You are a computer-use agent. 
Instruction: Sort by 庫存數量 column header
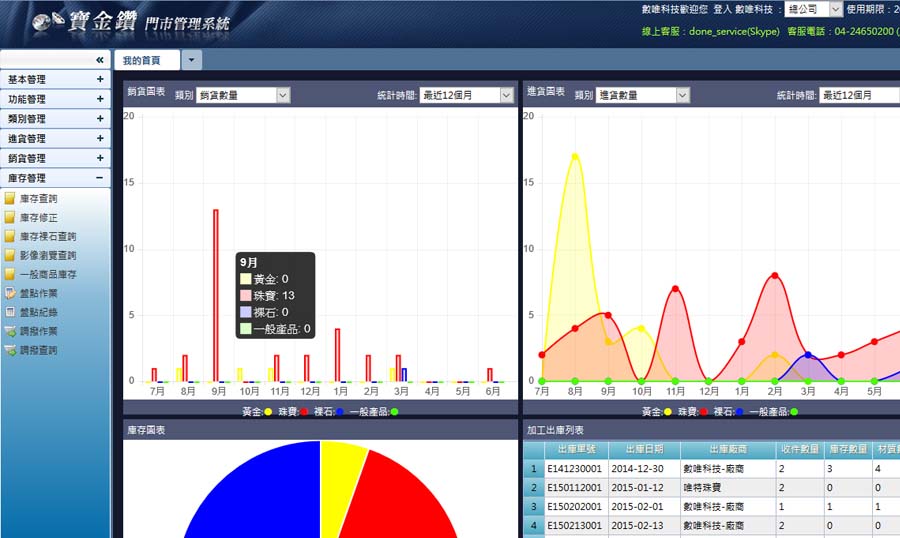pyautogui.click(x=848, y=450)
